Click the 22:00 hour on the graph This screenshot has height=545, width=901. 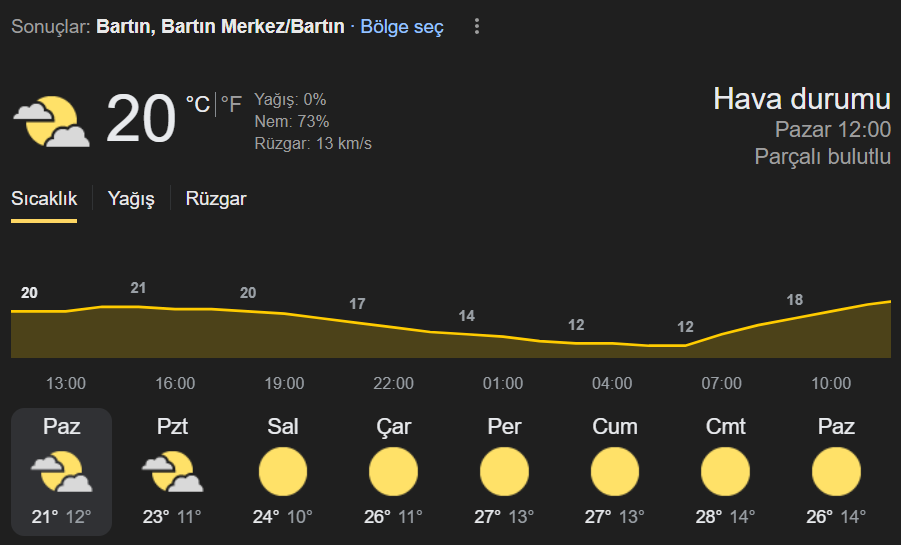pyautogui.click(x=394, y=383)
